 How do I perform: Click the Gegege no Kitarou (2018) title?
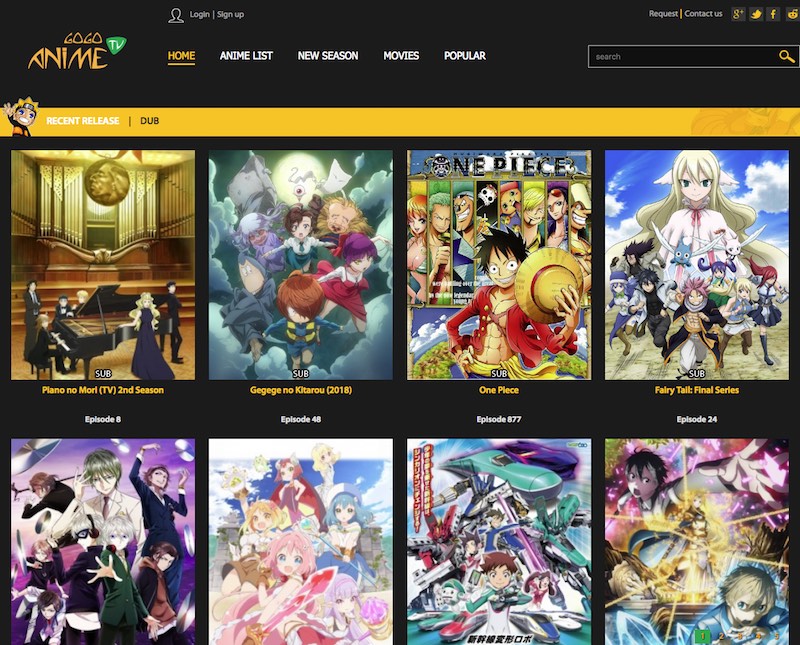coord(301,390)
